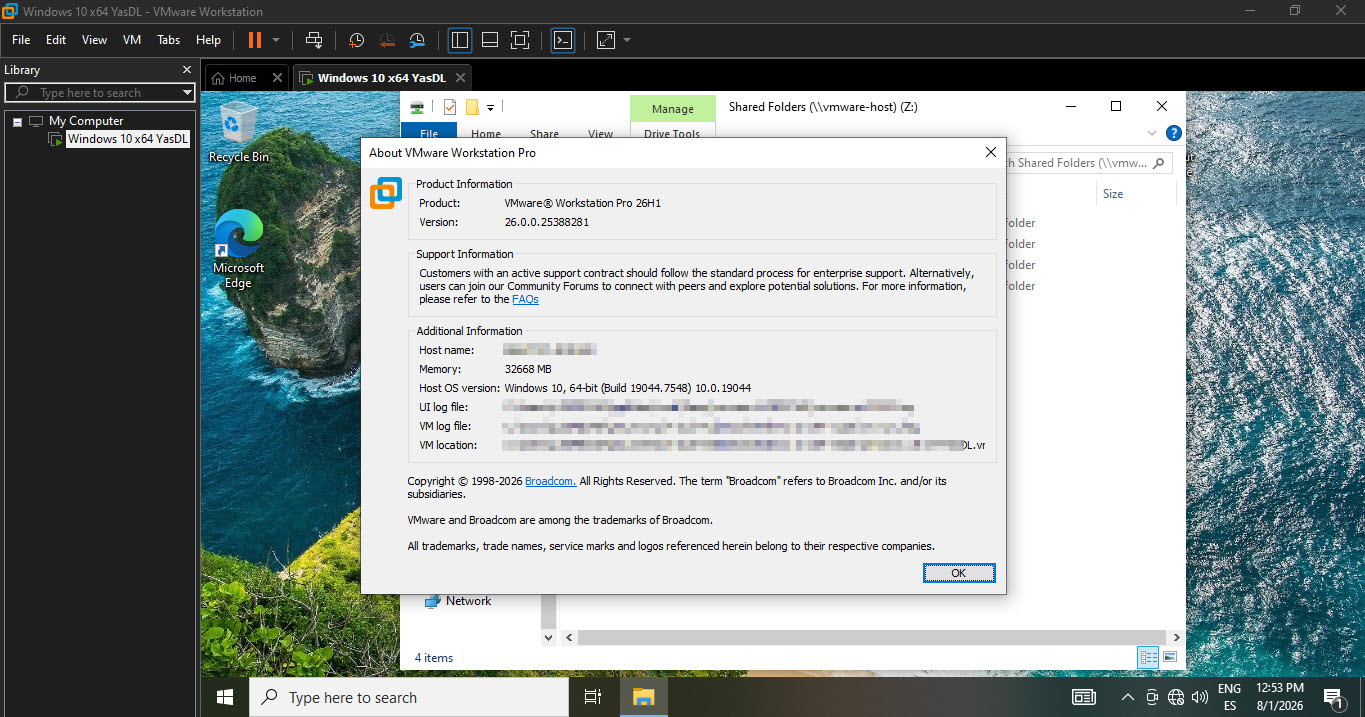Close the About VMware Workstation Pro dialog
Screen dimensions: 1365x717
(x=991, y=152)
